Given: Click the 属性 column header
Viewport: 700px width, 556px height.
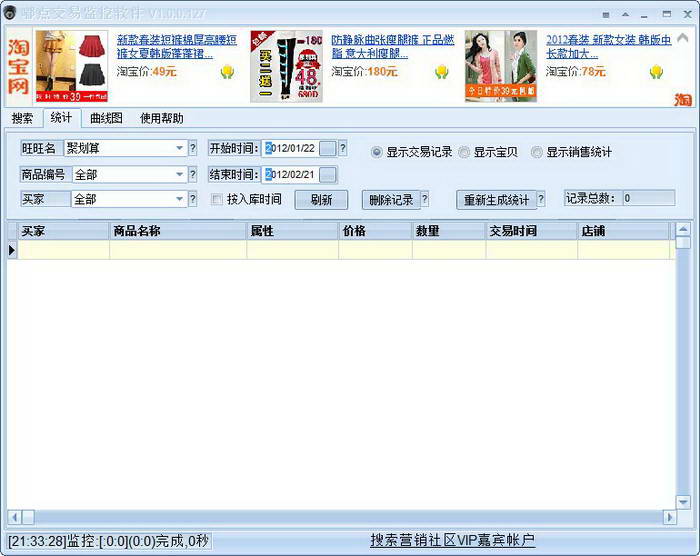Looking at the screenshot, I should click(292, 231).
